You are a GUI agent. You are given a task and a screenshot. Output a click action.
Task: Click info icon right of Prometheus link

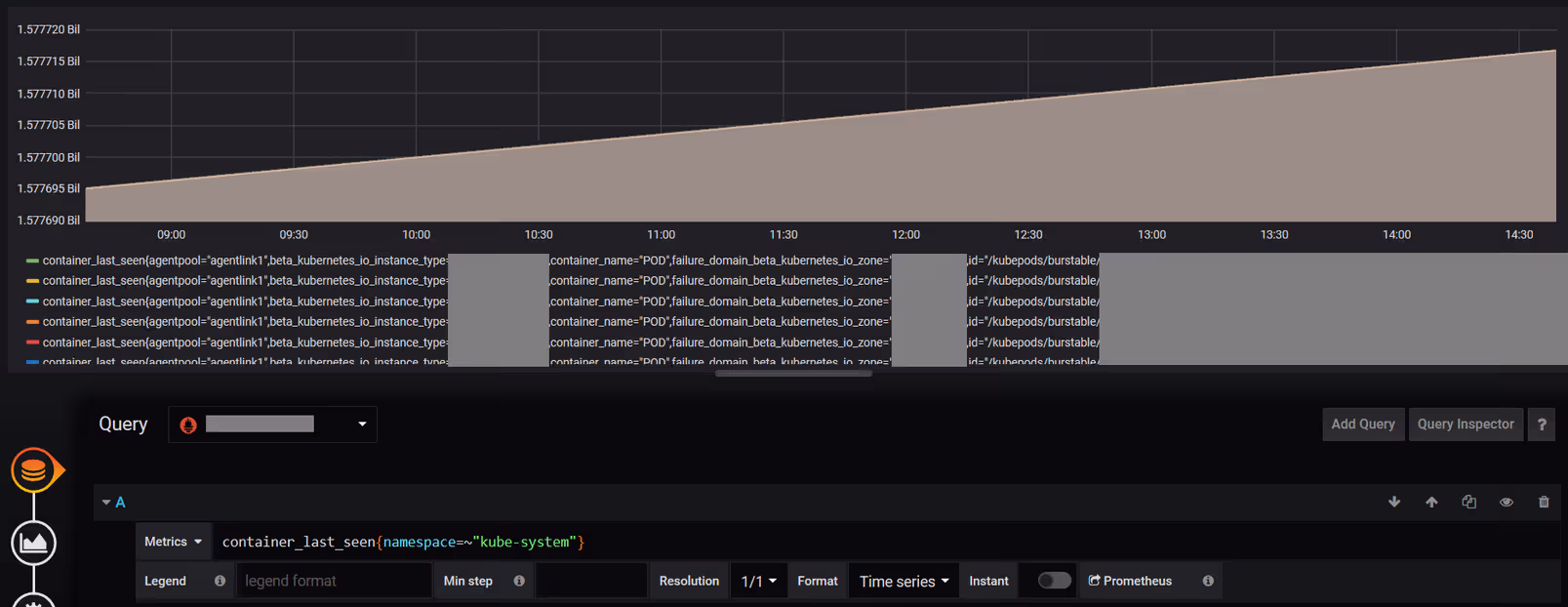pos(1208,581)
